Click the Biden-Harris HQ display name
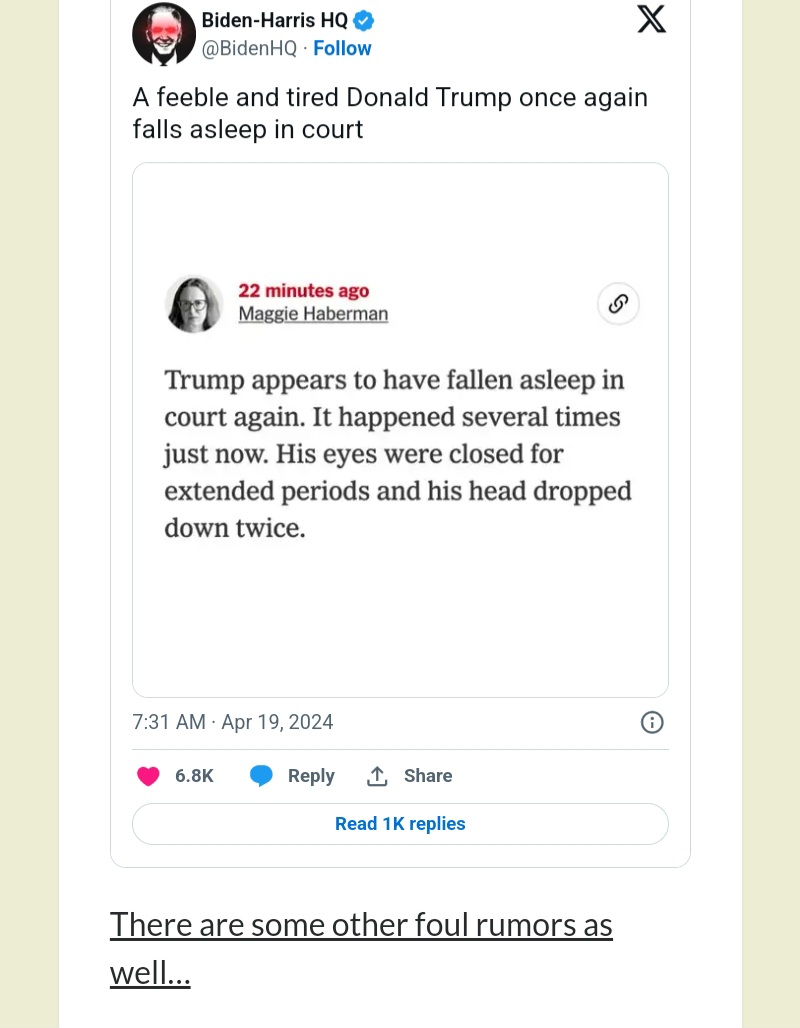This screenshot has height=1028, width=800. pos(274,20)
